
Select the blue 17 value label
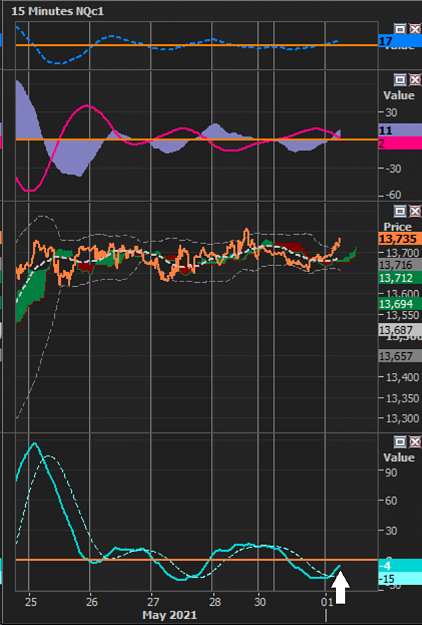pos(400,41)
